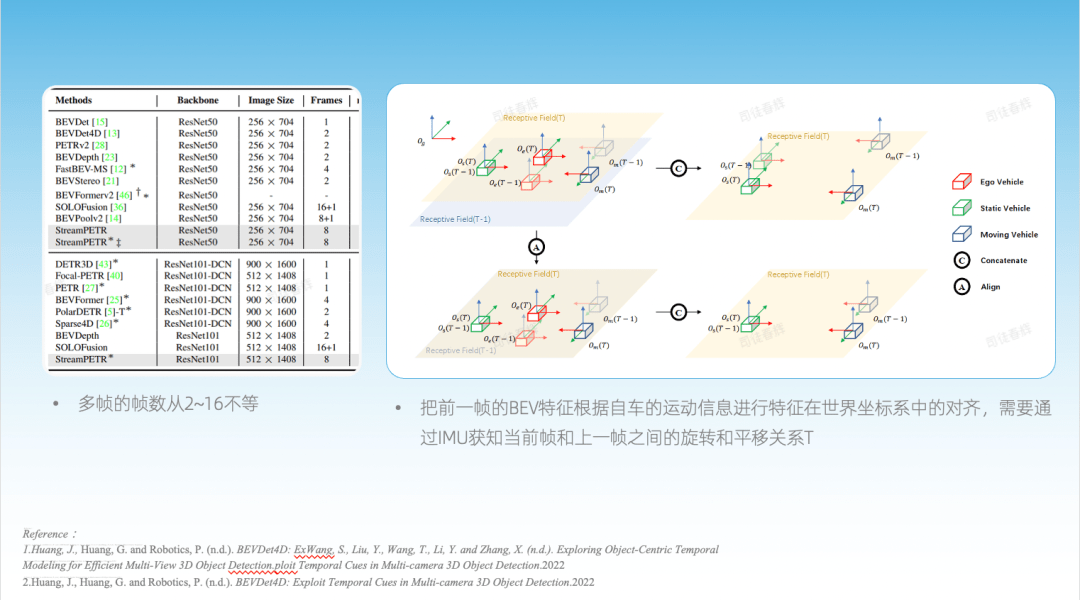
Task: Click the Concatenate circle between the top diagrams
Action: (679, 168)
